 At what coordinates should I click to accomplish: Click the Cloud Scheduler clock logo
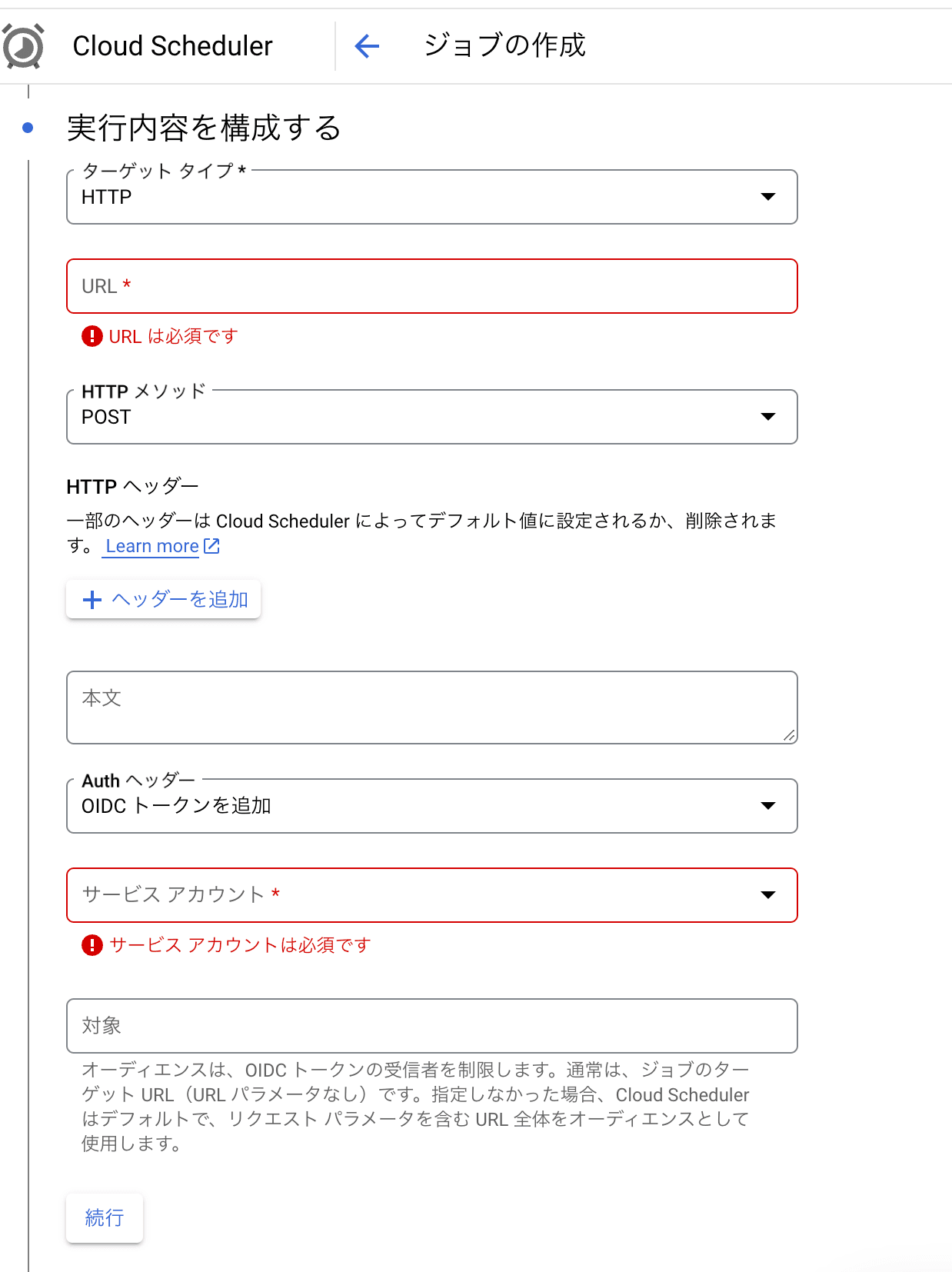tap(23, 46)
